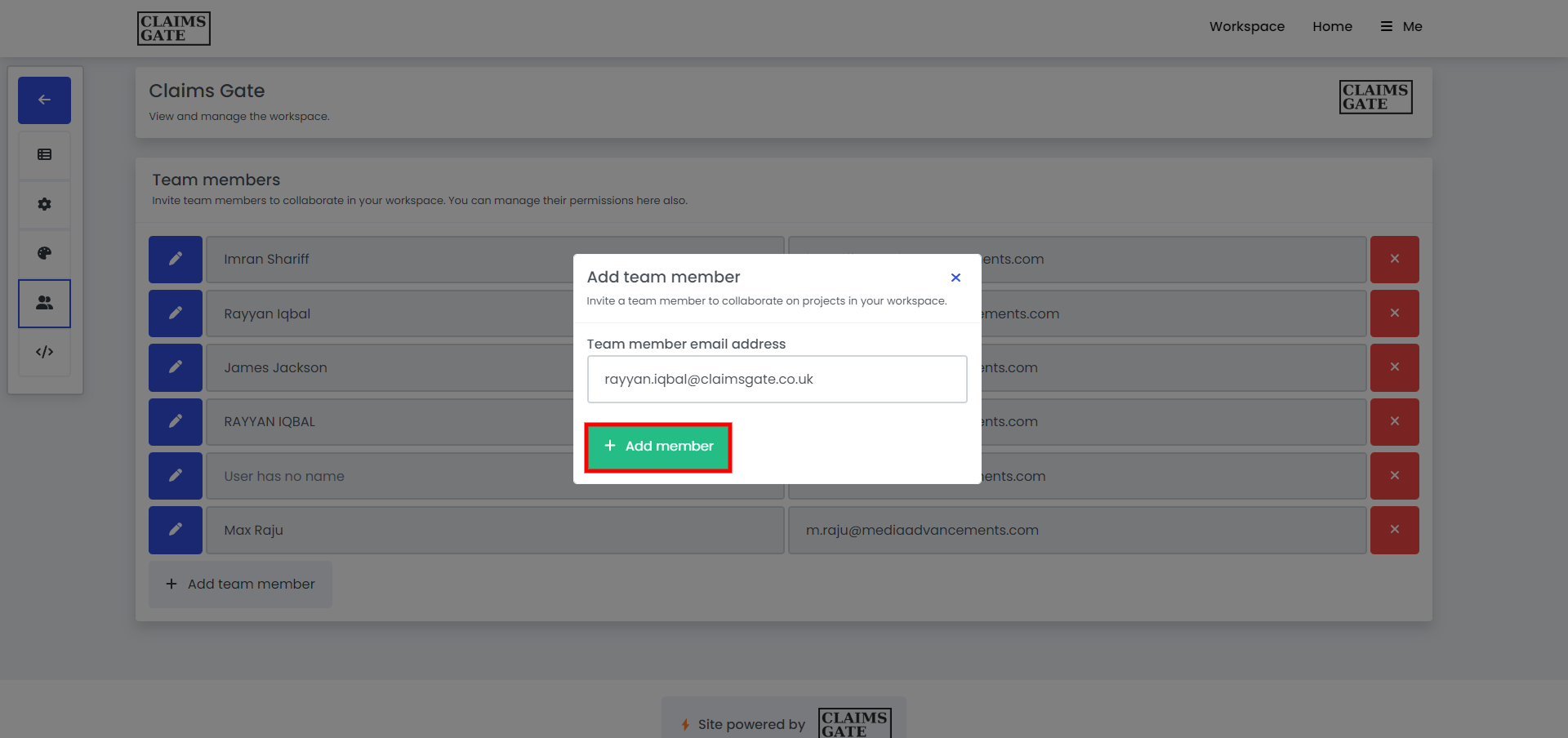Open workspace settings gear icon
1568x738 pixels.
click(x=44, y=204)
